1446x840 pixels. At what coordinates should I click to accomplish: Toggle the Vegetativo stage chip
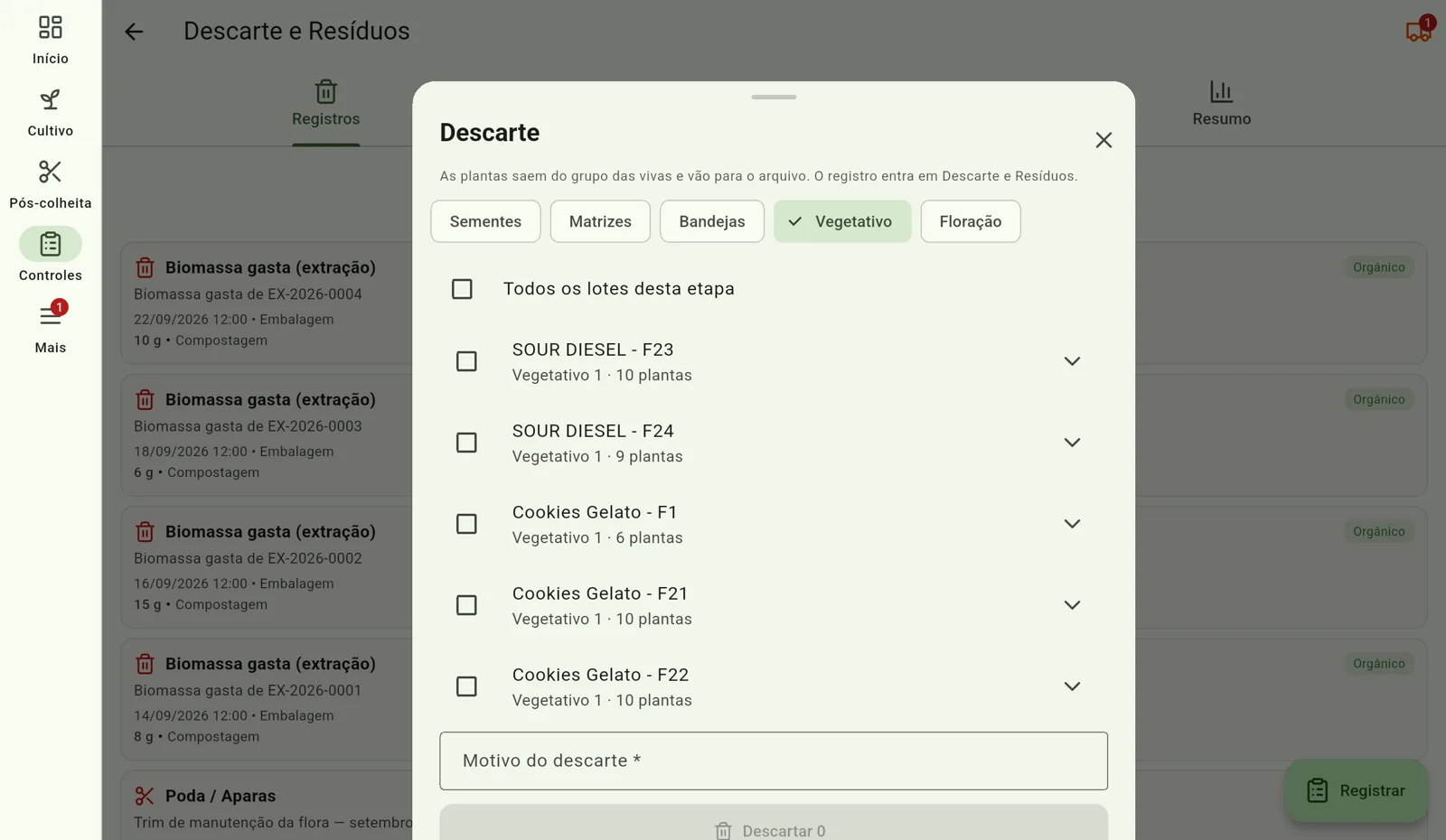click(x=842, y=221)
